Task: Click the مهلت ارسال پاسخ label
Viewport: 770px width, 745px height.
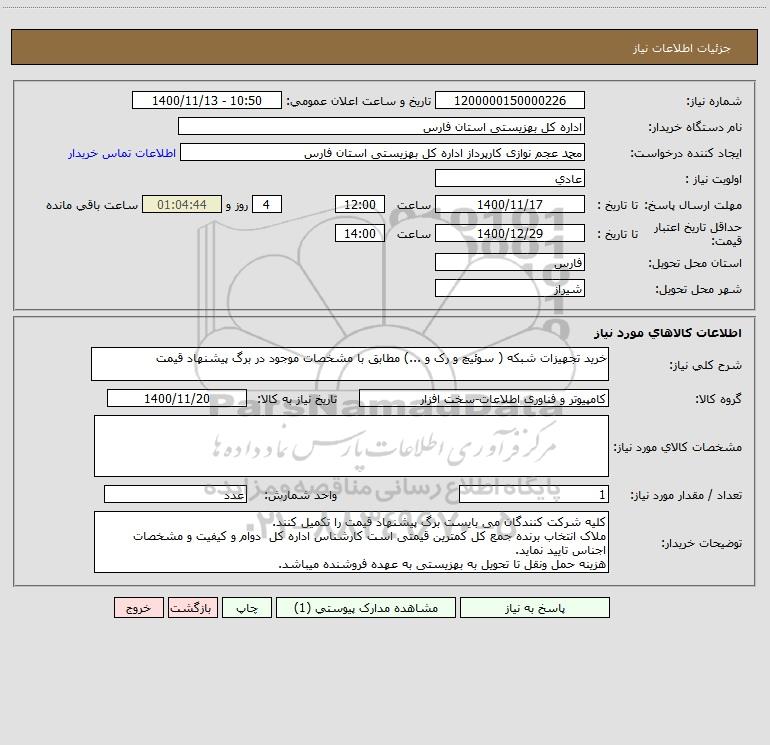Action: point(693,205)
